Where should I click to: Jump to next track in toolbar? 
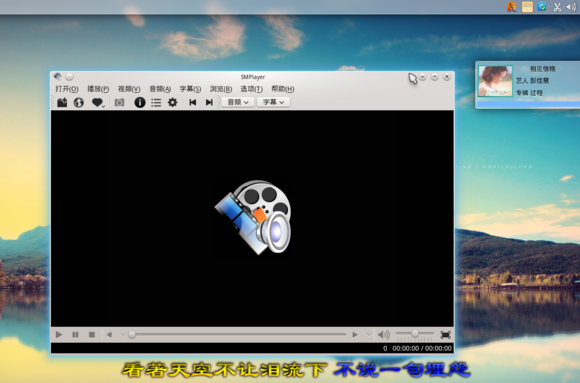pyautogui.click(x=209, y=103)
